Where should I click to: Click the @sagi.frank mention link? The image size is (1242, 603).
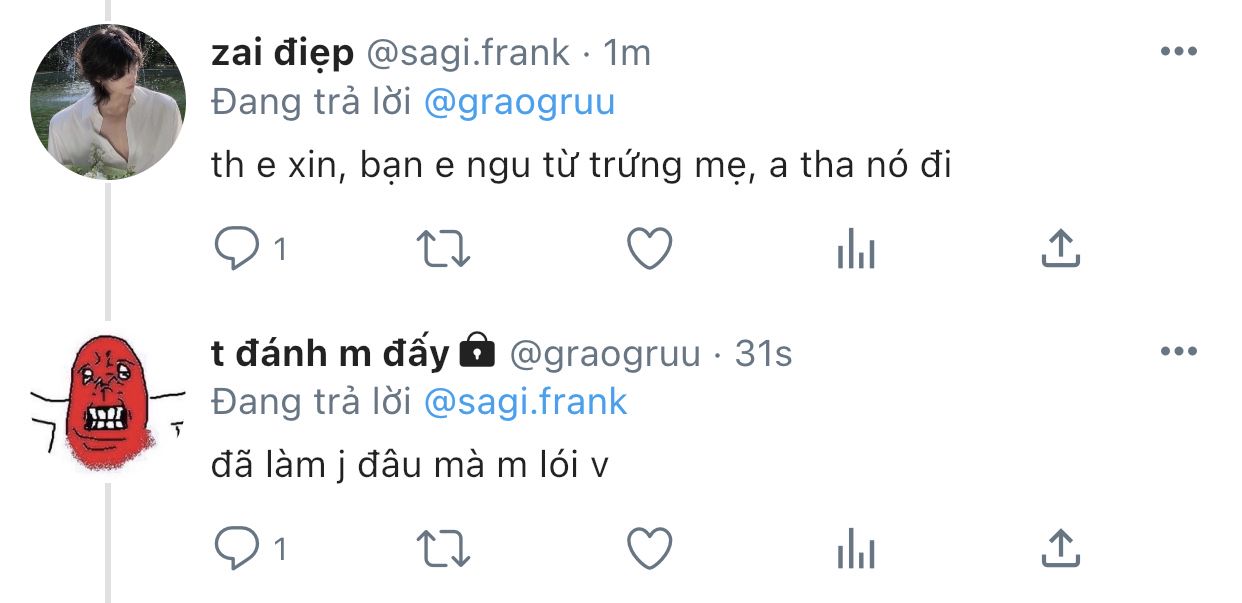[525, 401]
